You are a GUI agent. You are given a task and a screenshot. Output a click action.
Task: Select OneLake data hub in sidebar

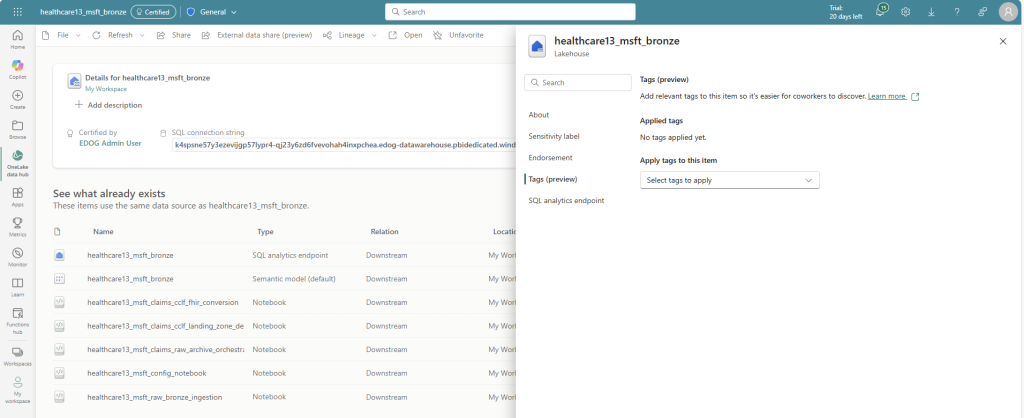[x=18, y=163]
